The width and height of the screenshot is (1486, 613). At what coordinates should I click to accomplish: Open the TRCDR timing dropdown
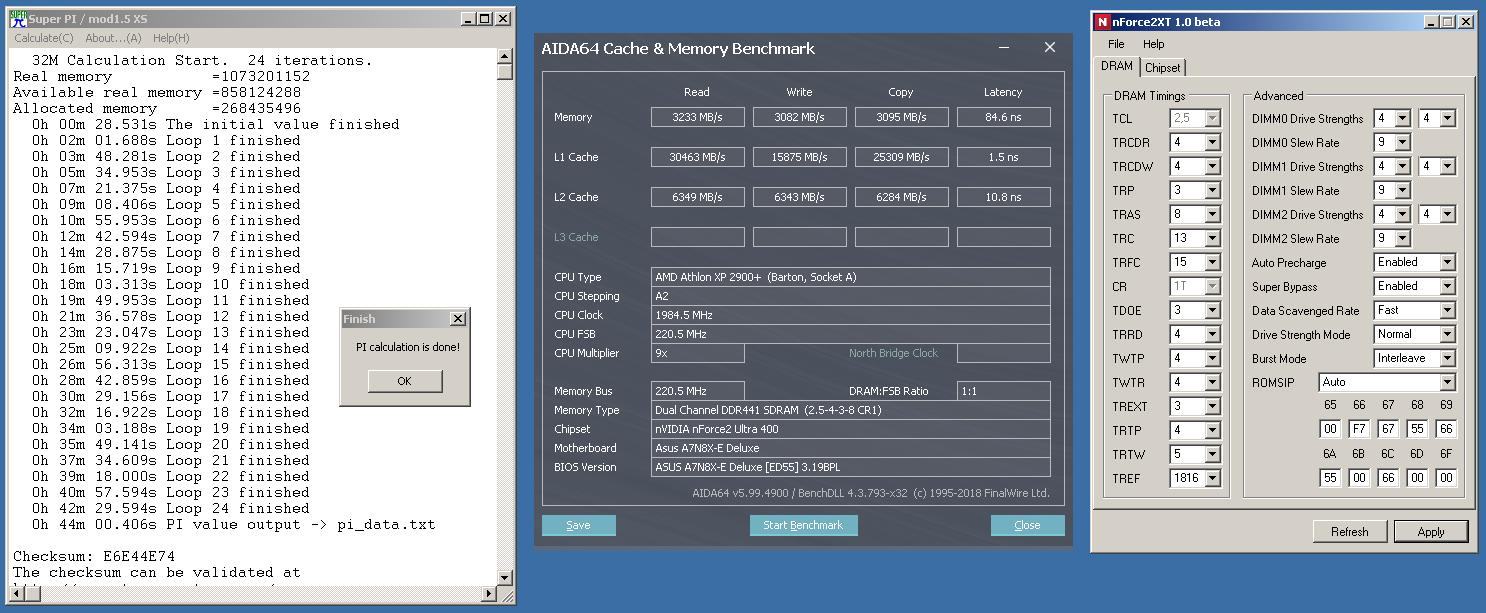(x=1212, y=142)
